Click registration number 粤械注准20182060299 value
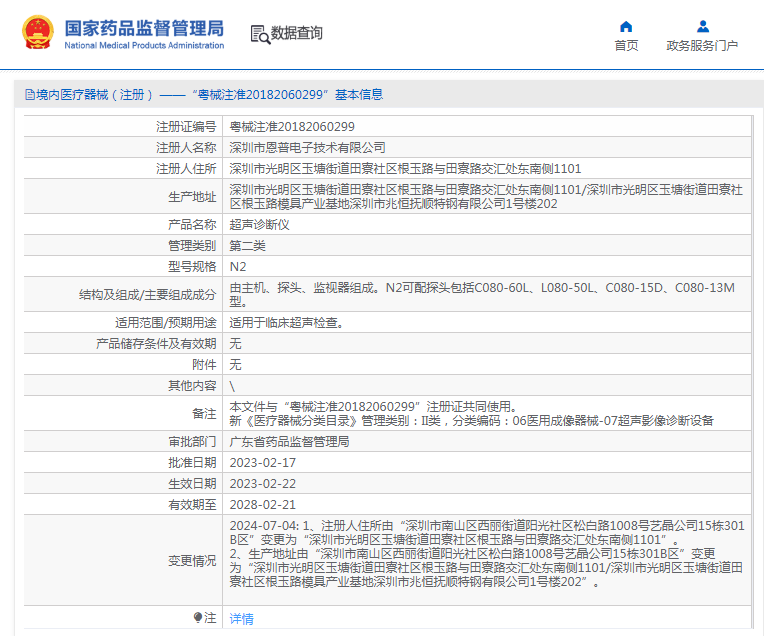764x636 pixels. (292, 127)
